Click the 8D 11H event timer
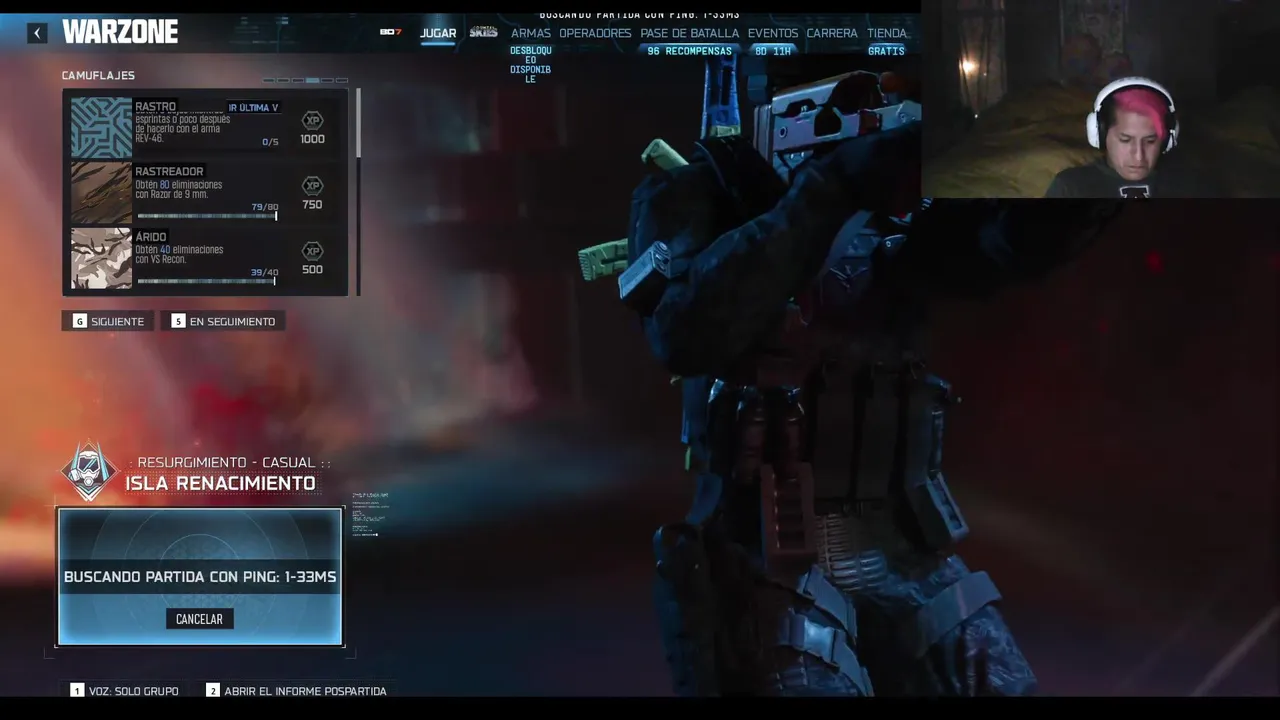 tap(773, 51)
